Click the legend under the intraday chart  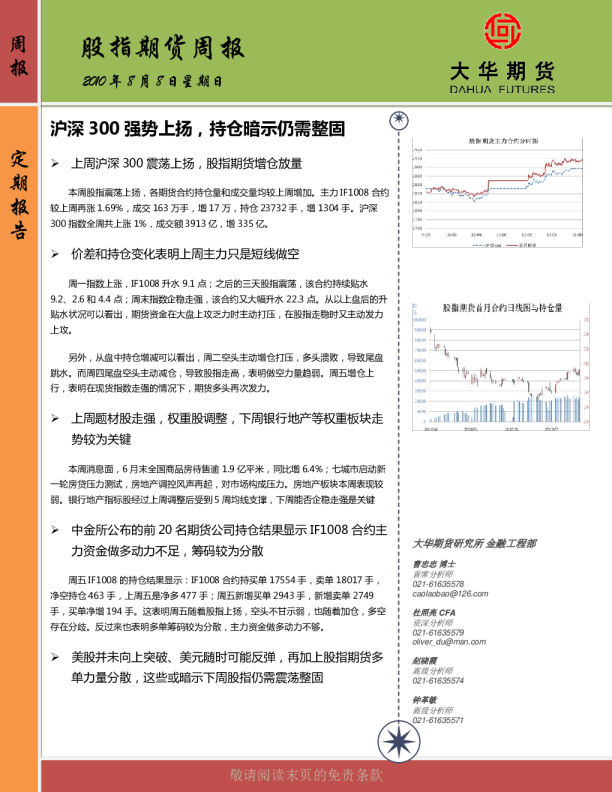pyautogui.click(x=499, y=243)
